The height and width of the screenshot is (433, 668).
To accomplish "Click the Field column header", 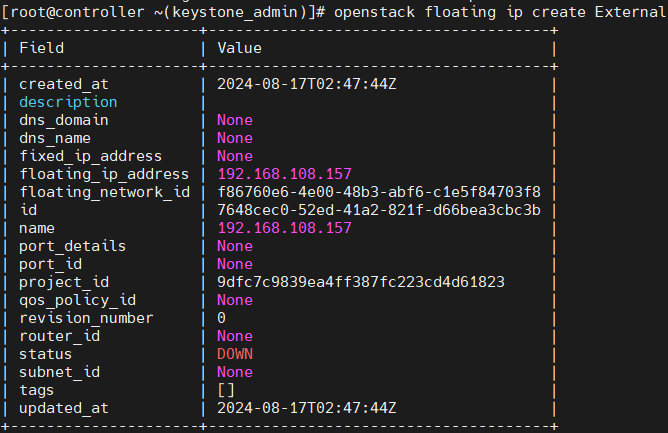I will coord(41,48).
